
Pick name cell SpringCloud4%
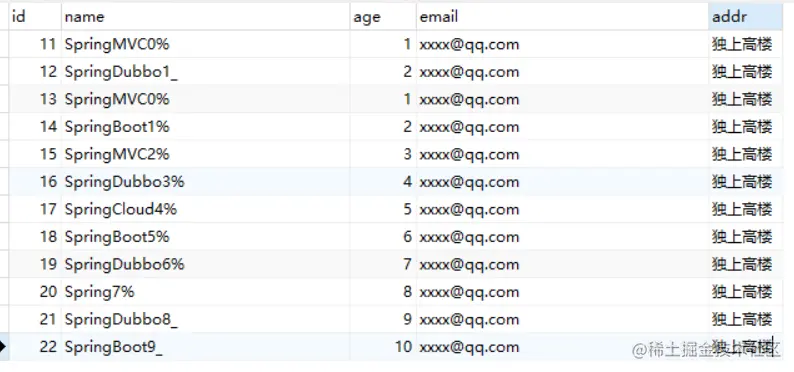[x=206, y=209]
